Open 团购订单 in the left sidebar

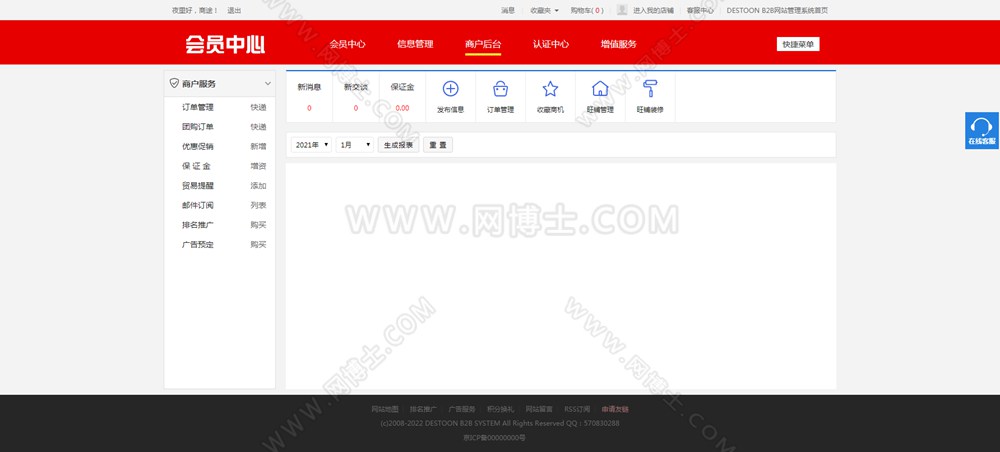tap(198, 127)
